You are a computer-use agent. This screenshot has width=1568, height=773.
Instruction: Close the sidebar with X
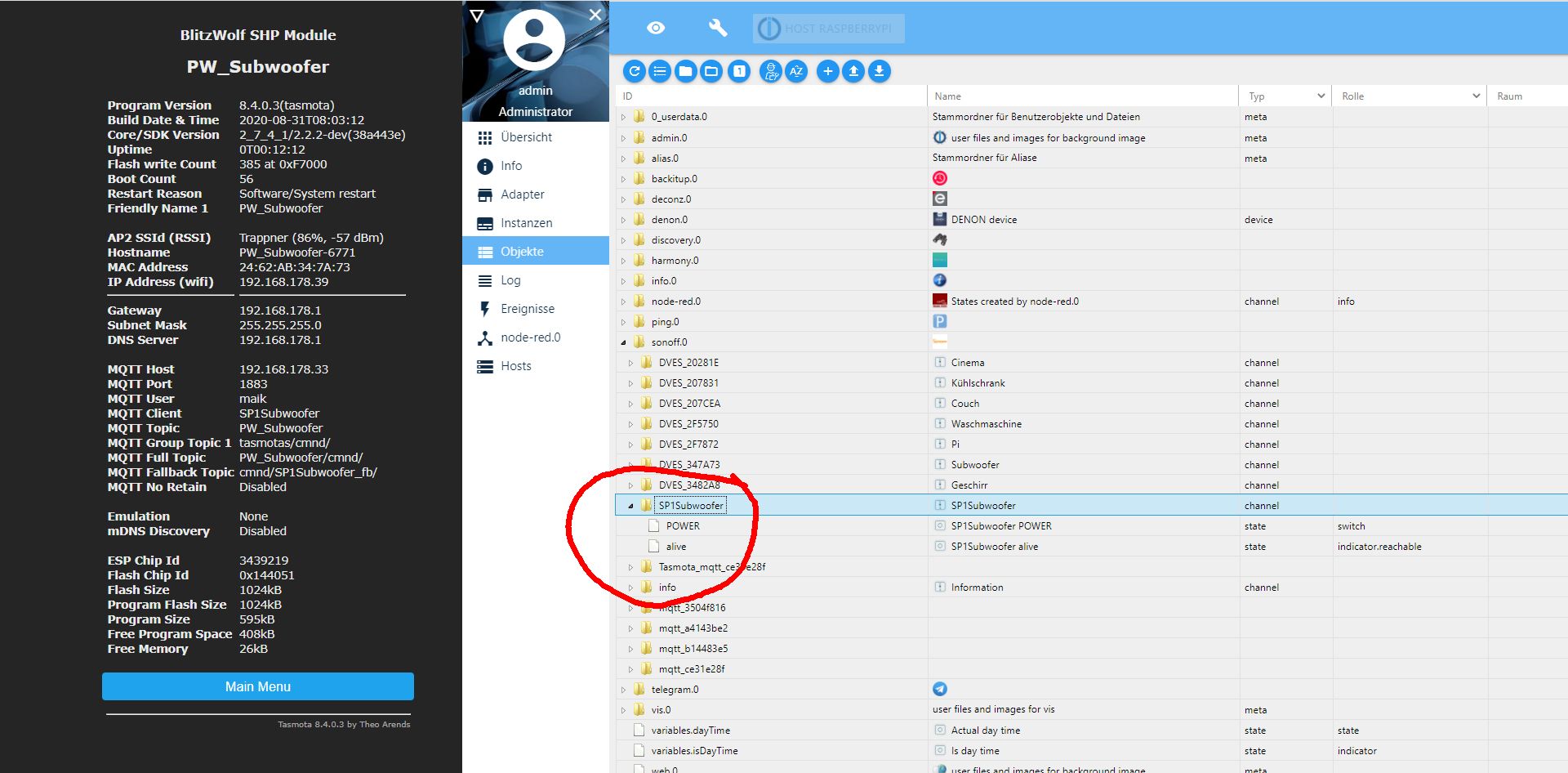tap(595, 15)
